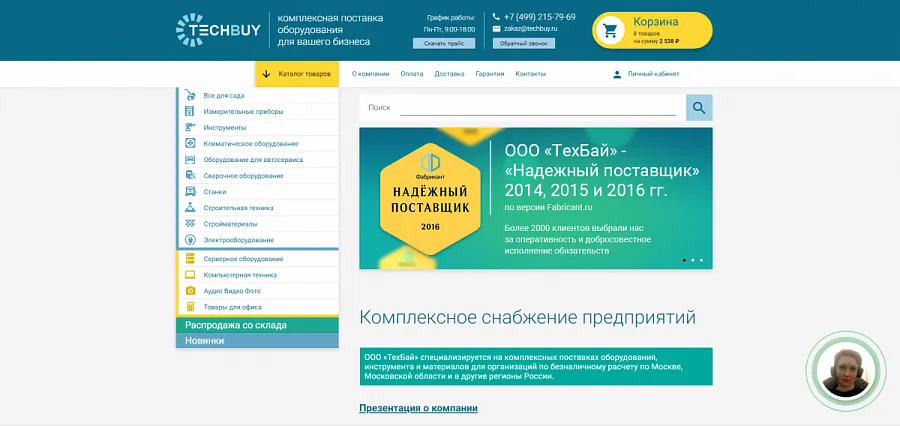Viewport: 900px width, 426px height.
Task: Open the Корзина cart button
Action: coord(653,30)
